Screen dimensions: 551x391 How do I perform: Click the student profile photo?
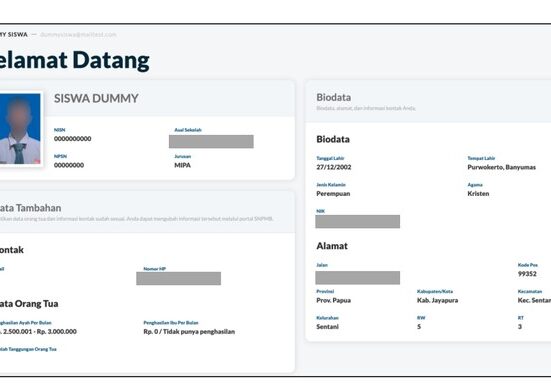tap(20, 129)
